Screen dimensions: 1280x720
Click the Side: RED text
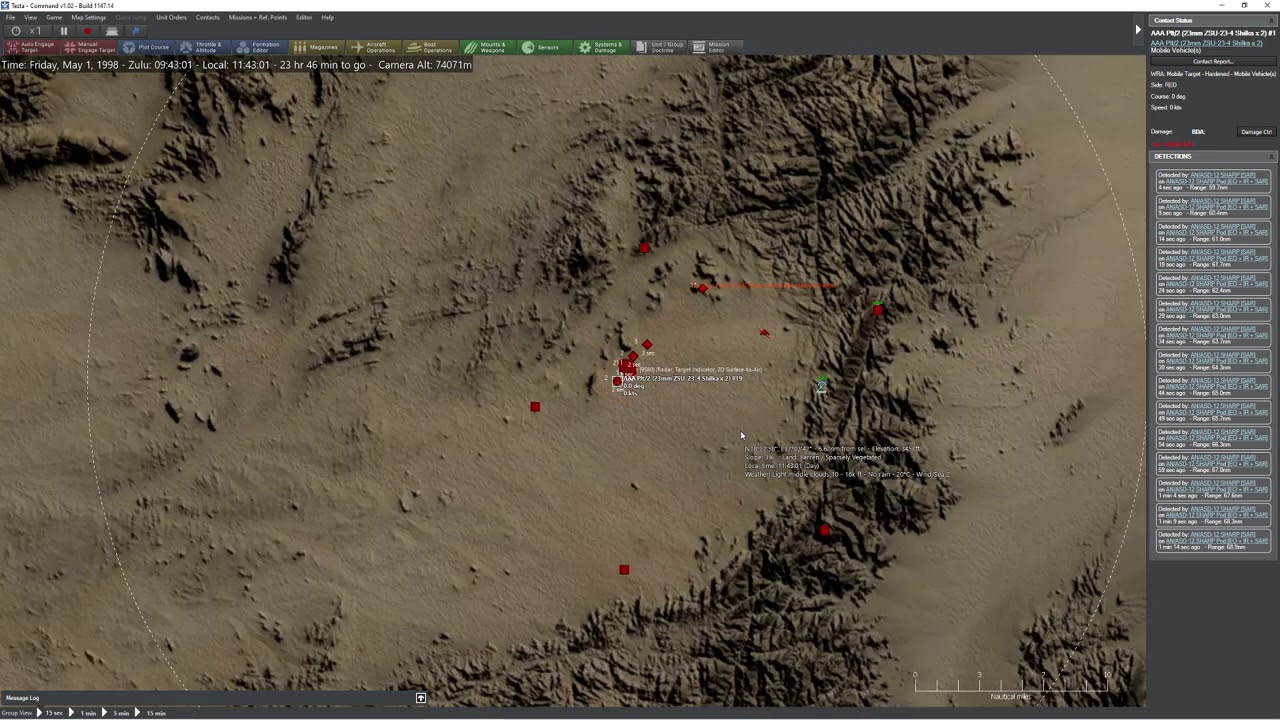tap(1164, 85)
